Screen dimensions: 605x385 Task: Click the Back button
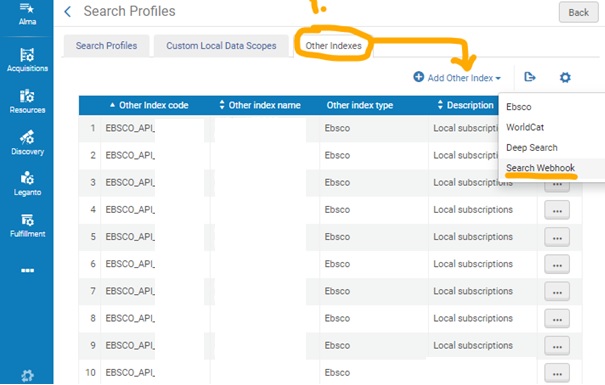pos(578,12)
